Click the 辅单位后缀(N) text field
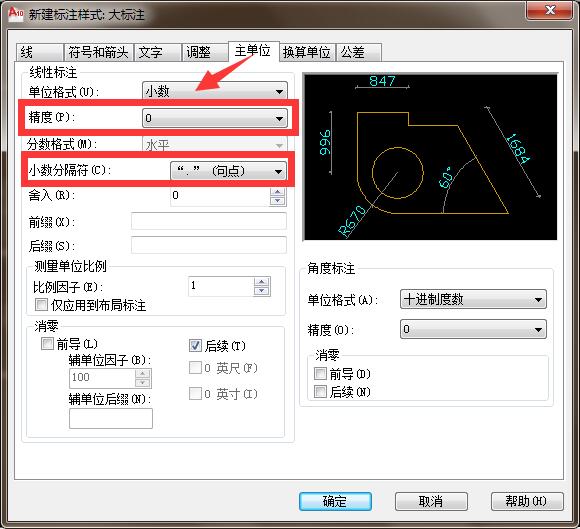 pos(111,418)
